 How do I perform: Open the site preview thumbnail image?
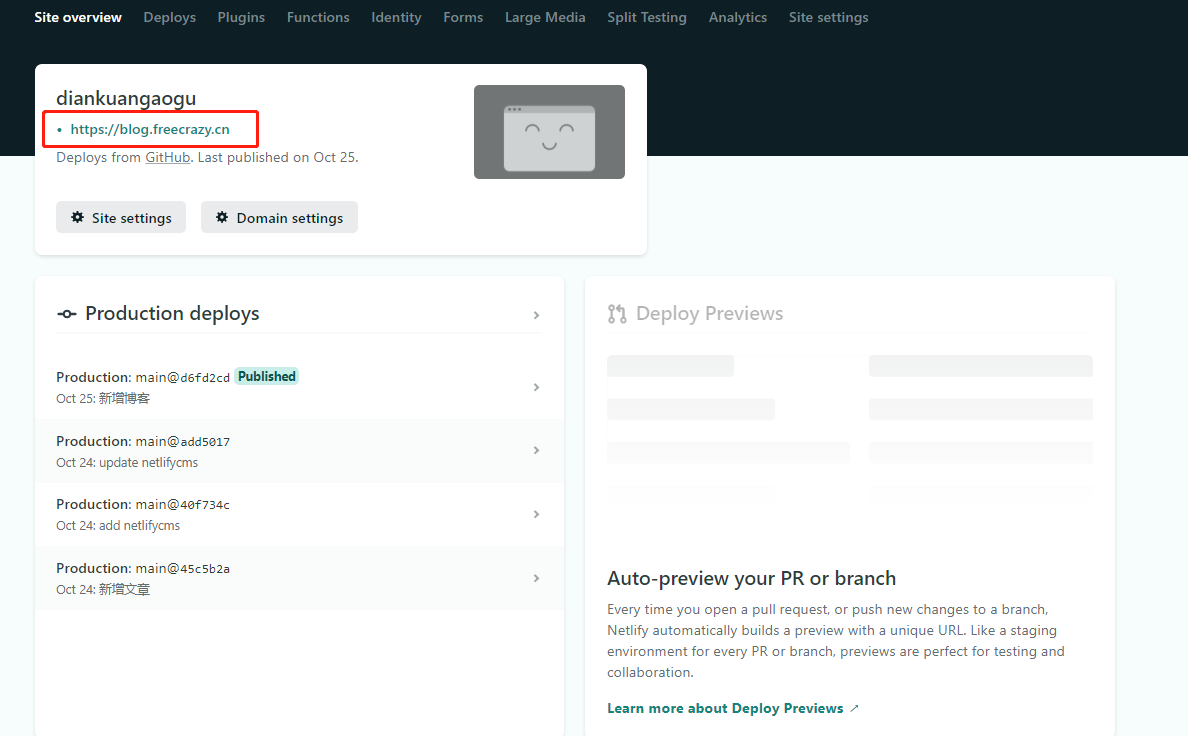coord(549,132)
